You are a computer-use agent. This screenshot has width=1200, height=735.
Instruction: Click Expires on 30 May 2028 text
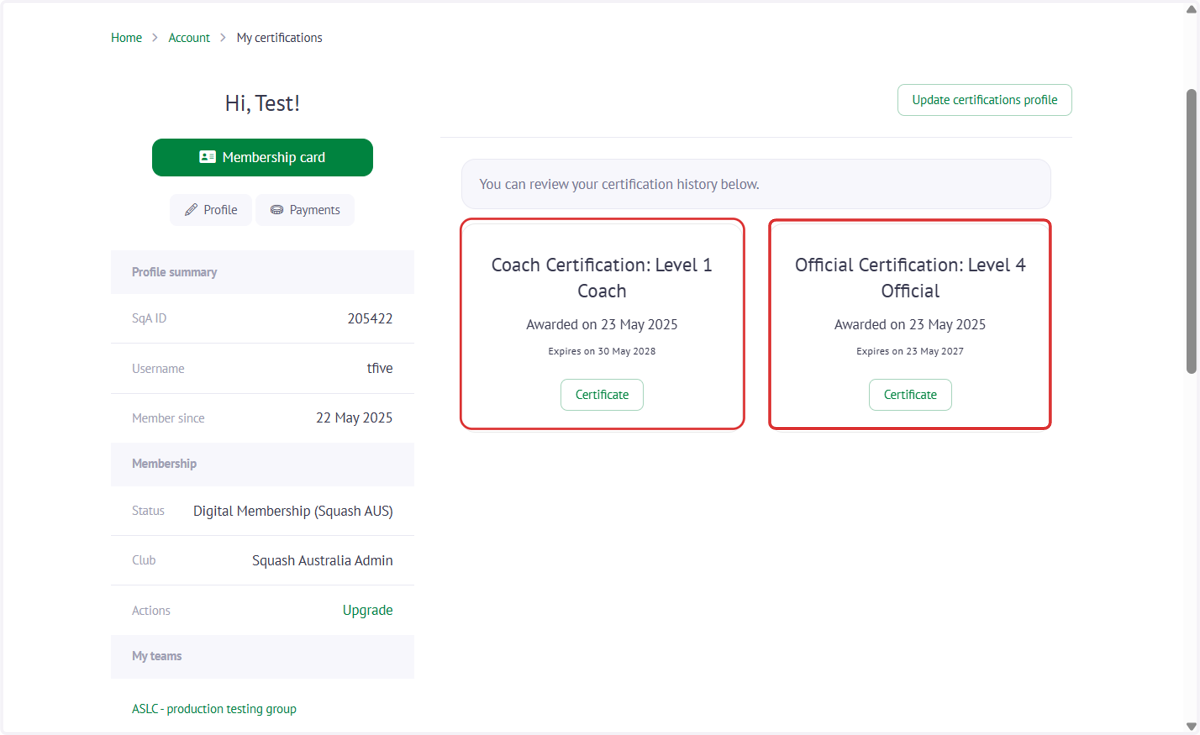(602, 352)
